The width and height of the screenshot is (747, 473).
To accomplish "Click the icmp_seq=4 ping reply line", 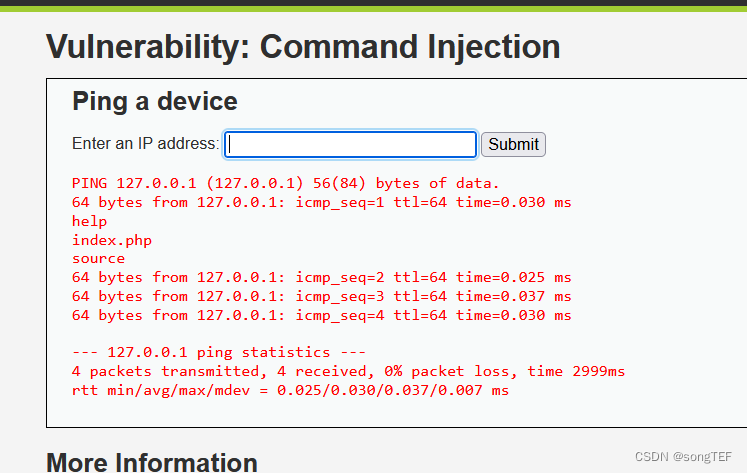I will tap(321, 315).
